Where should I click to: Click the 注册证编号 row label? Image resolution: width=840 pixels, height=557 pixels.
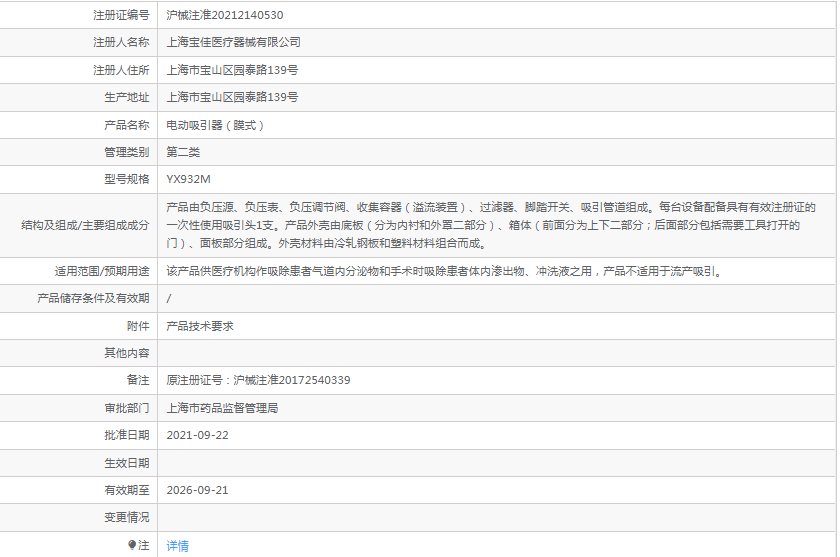[121, 15]
